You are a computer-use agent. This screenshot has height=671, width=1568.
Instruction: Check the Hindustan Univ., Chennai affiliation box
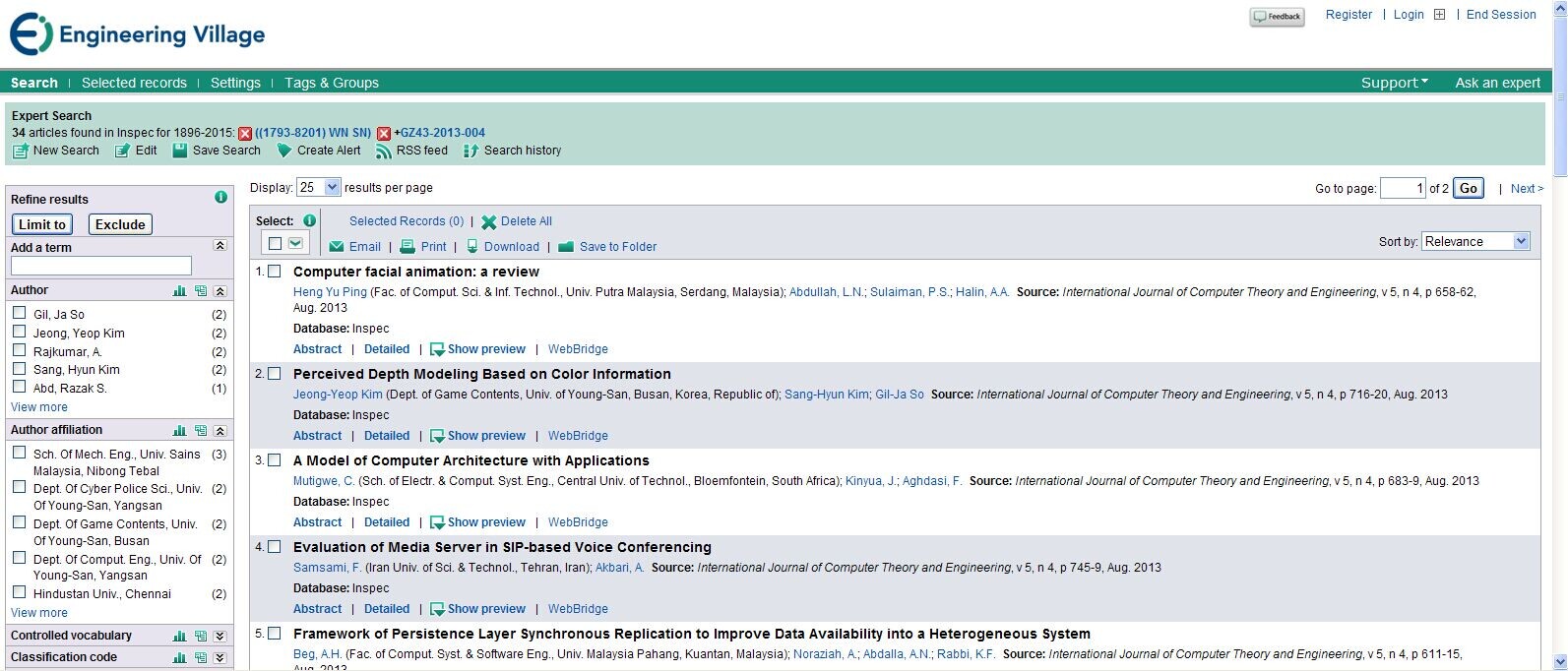point(19,592)
